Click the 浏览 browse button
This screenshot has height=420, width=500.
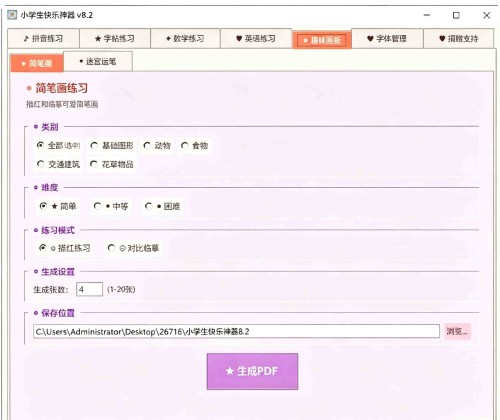click(457, 331)
